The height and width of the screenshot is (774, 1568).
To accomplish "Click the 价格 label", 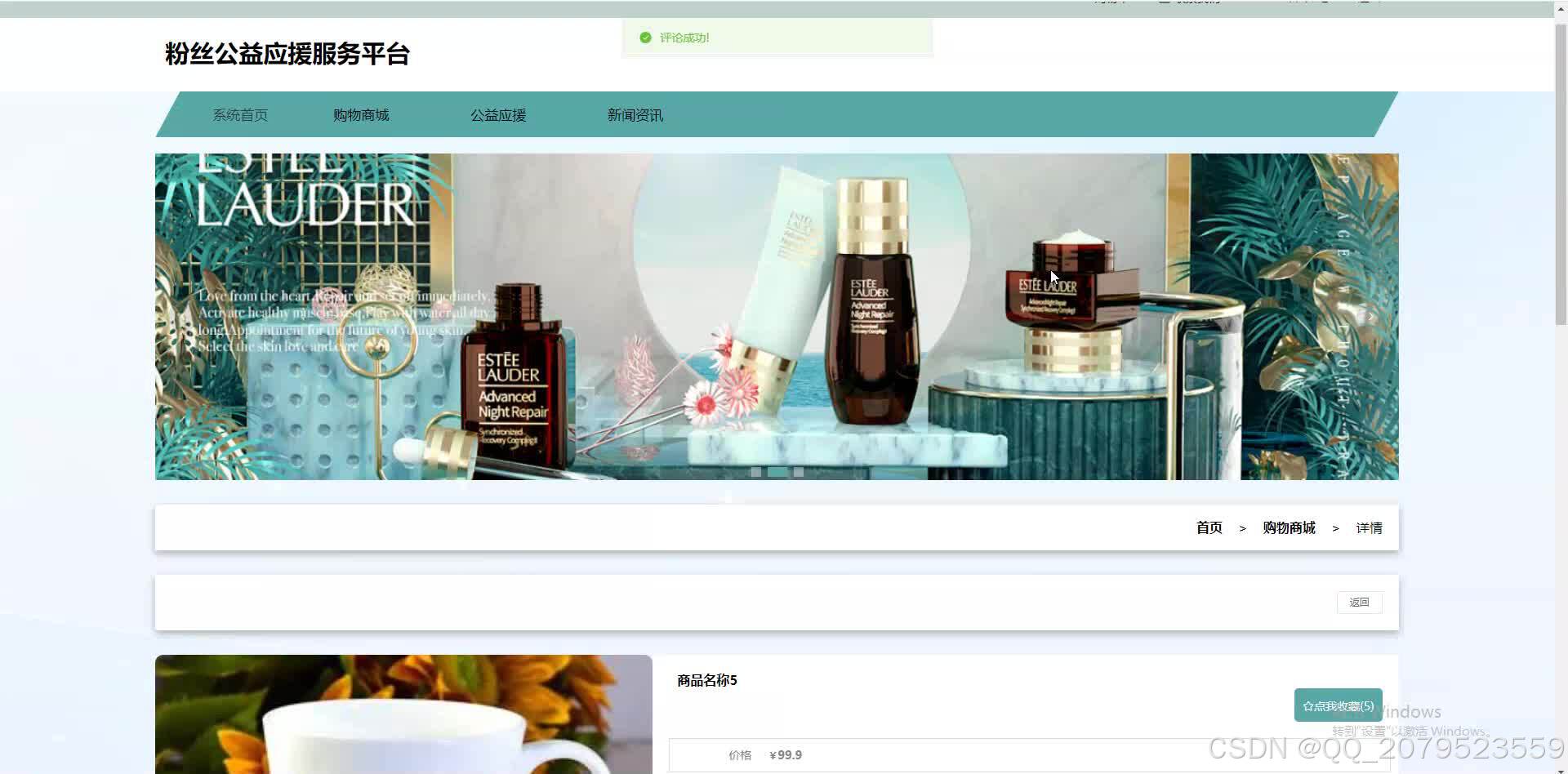I will click(740, 755).
